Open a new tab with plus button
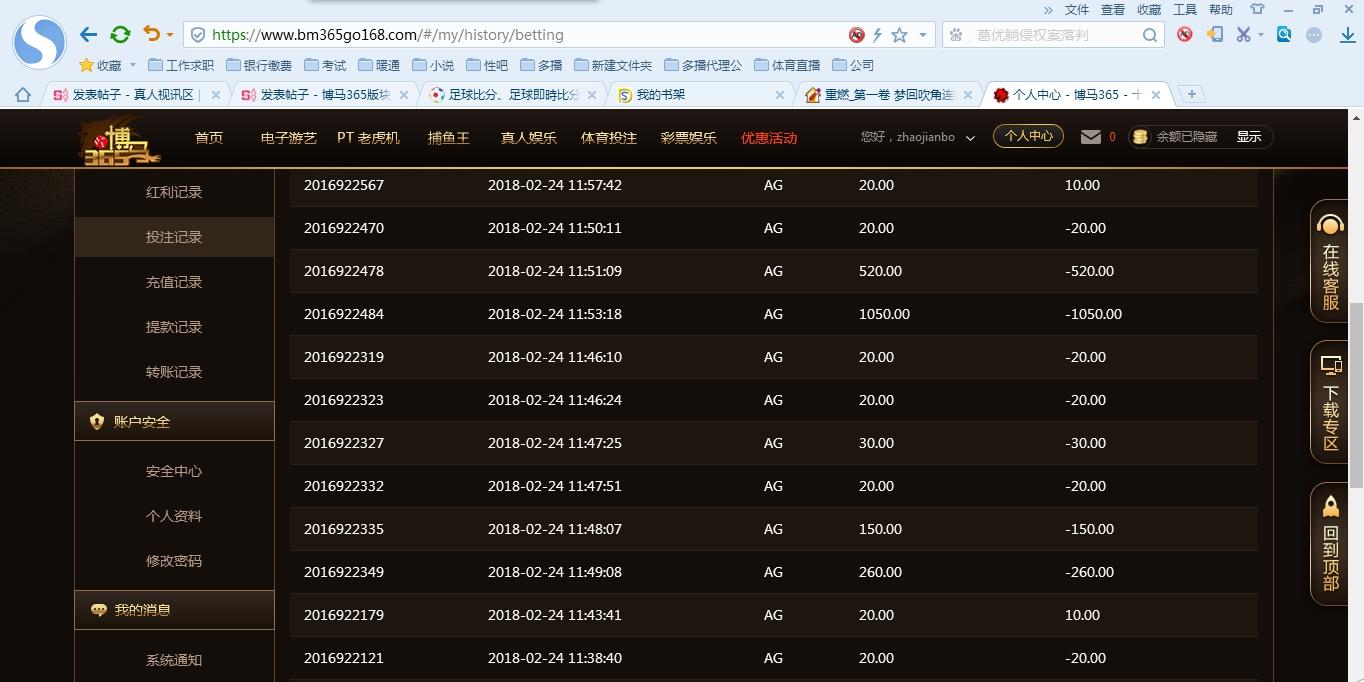This screenshot has height=682, width=1364. (1191, 94)
